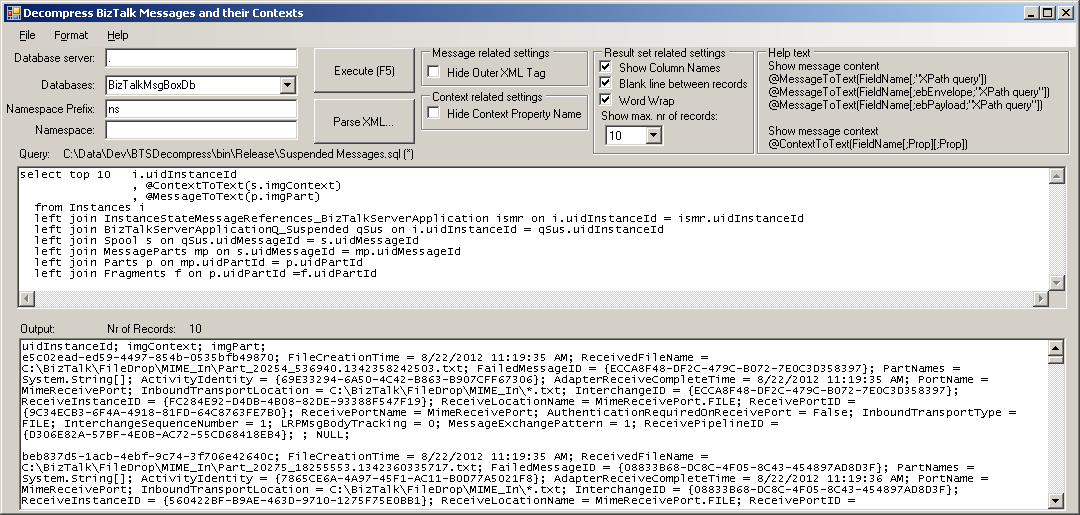Click the application icon in title bar
Screen dimensions: 1080x515
click(x=13, y=12)
